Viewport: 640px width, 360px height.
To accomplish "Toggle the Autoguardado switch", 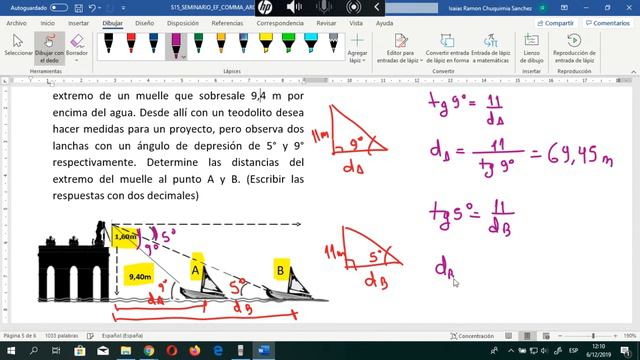I will (x=59, y=8).
